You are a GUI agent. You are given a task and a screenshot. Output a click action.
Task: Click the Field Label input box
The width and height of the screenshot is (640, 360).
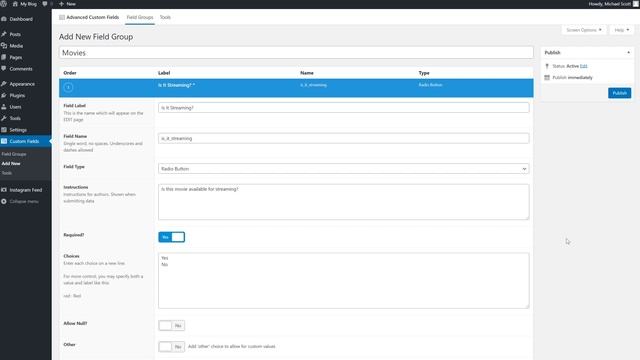coord(344,107)
